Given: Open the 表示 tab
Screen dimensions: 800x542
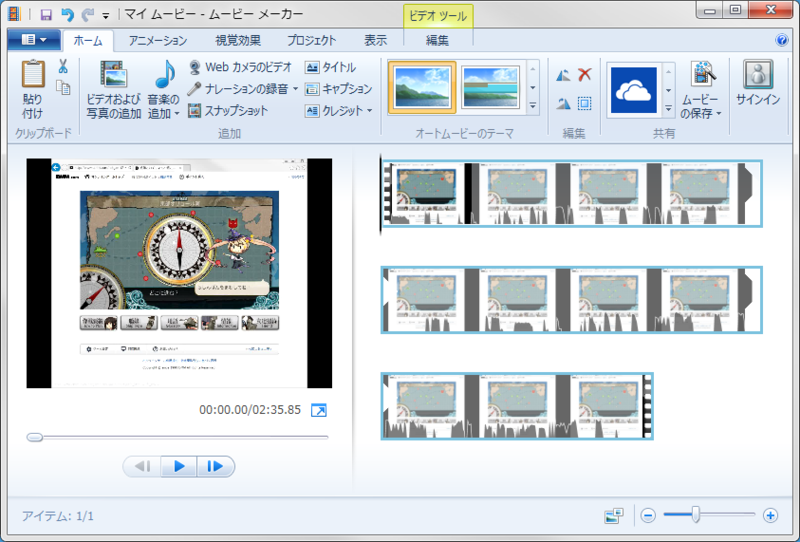Looking at the screenshot, I should (376, 41).
